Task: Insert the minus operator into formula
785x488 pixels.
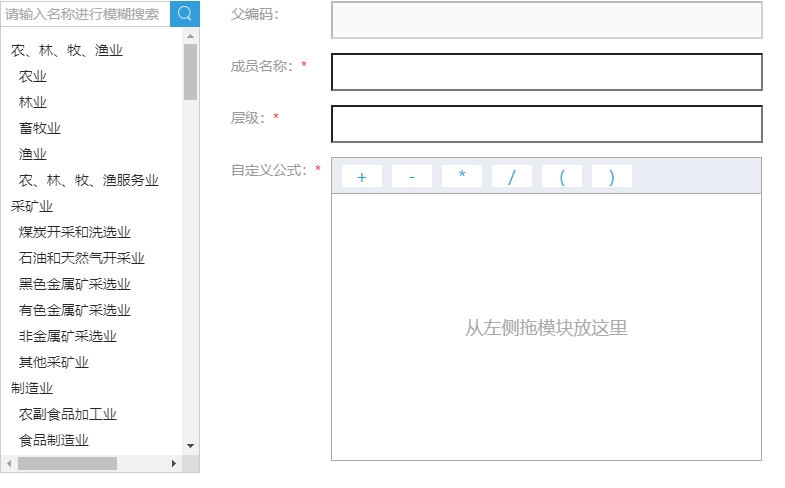Action: point(411,177)
